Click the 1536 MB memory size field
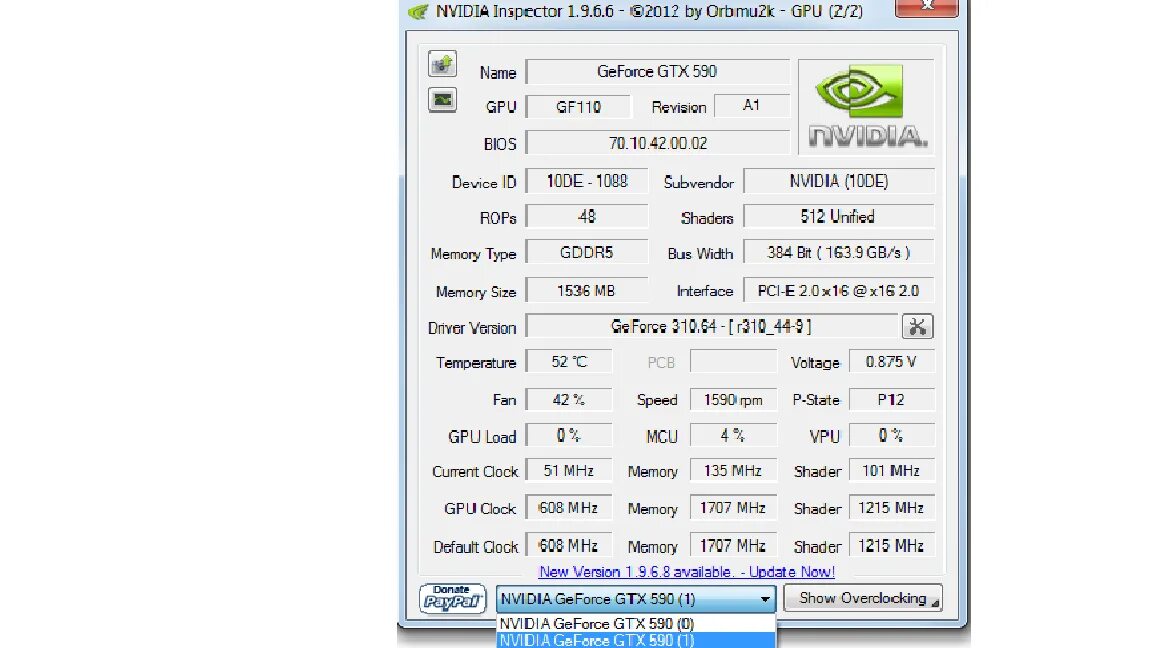Screen dimensions: 1152x648 (587, 290)
